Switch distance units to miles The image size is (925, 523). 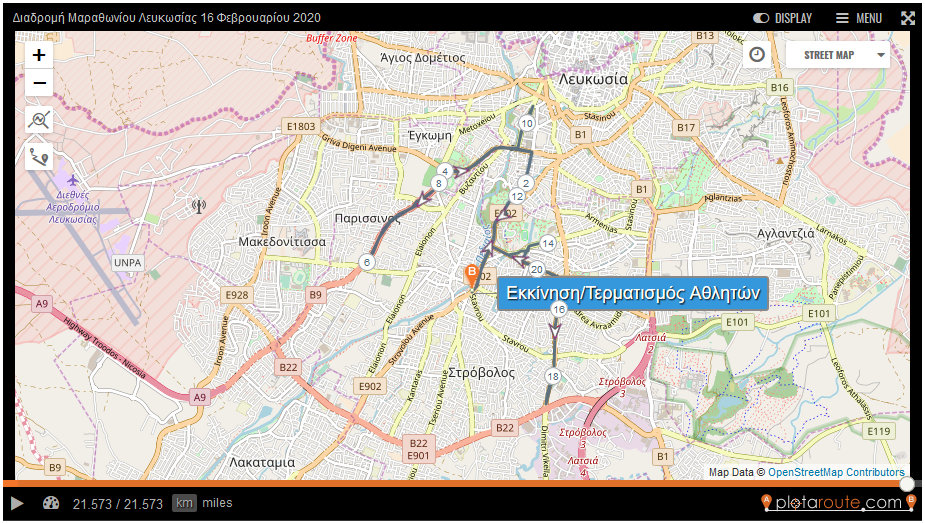pyautogui.click(x=217, y=503)
